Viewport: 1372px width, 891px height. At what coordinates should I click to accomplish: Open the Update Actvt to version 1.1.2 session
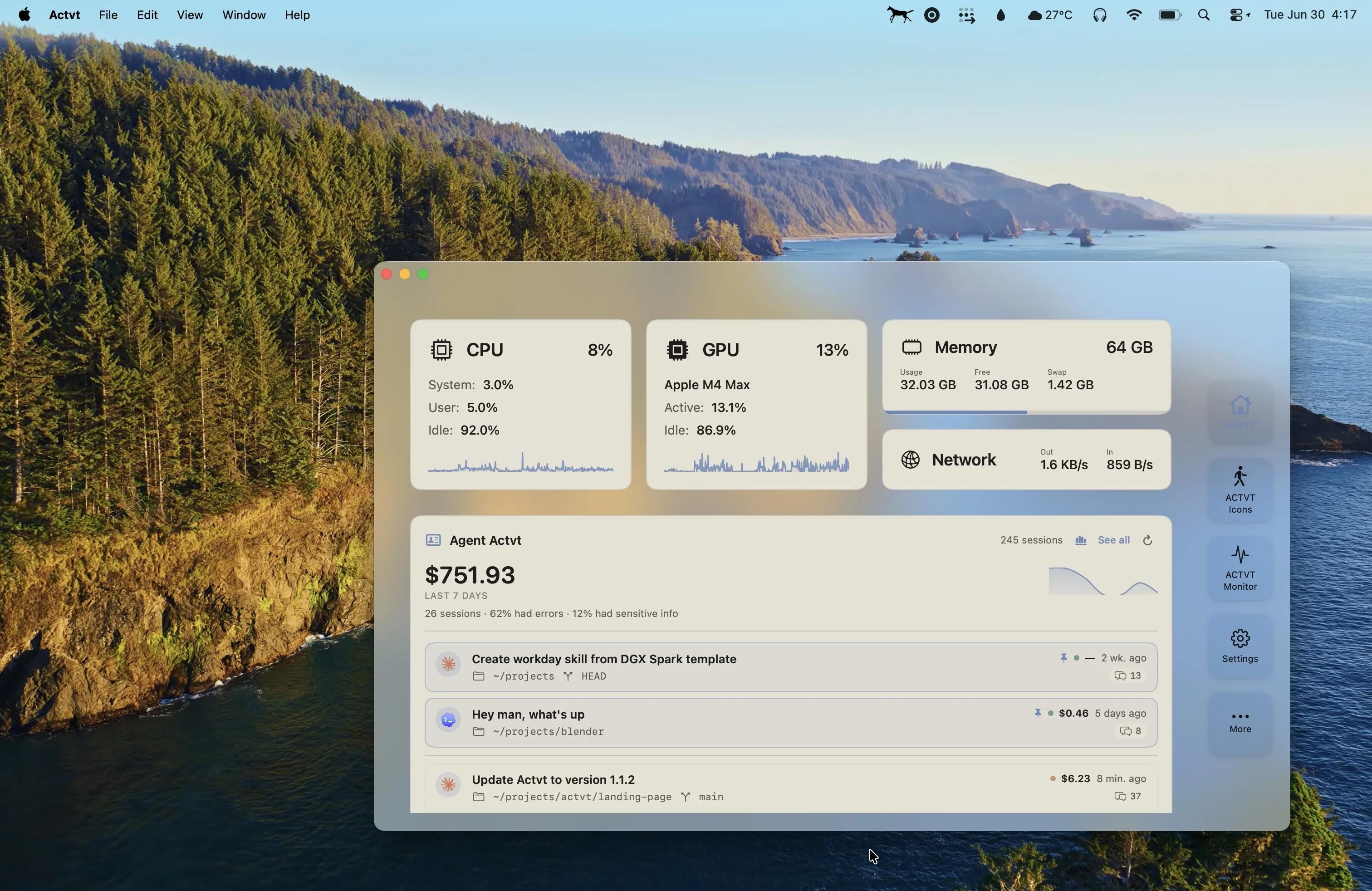click(x=791, y=787)
